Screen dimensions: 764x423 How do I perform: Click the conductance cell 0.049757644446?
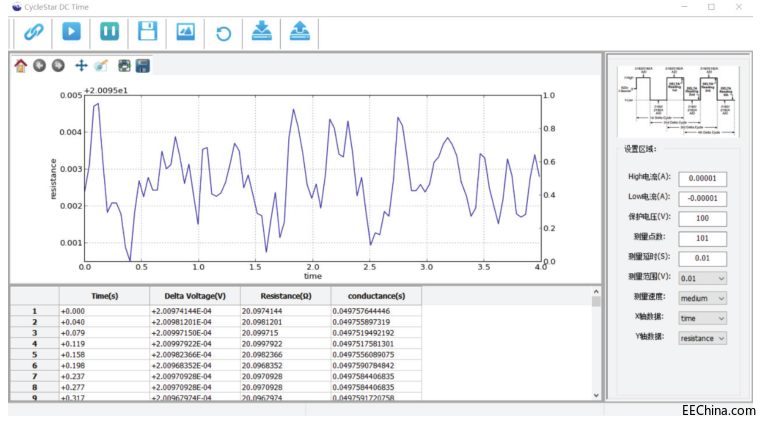[376, 311]
